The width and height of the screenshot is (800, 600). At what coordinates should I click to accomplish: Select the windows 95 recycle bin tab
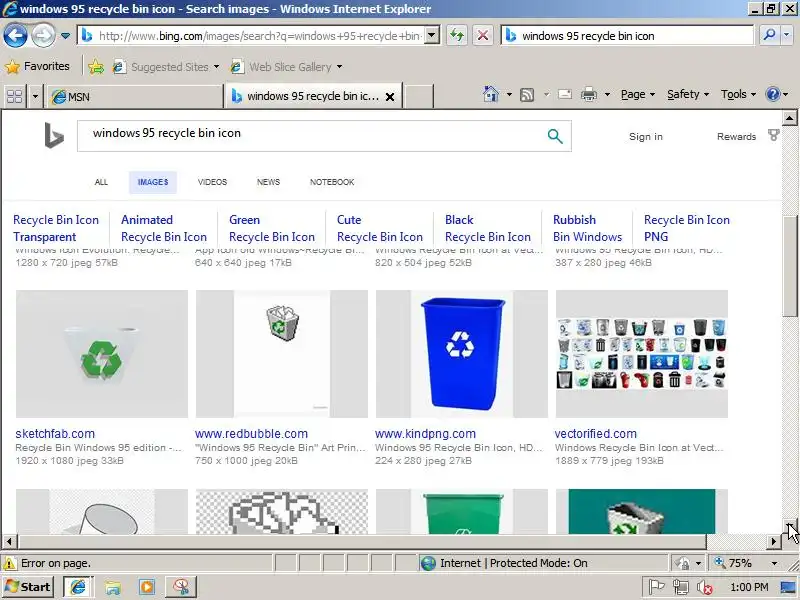click(306, 96)
